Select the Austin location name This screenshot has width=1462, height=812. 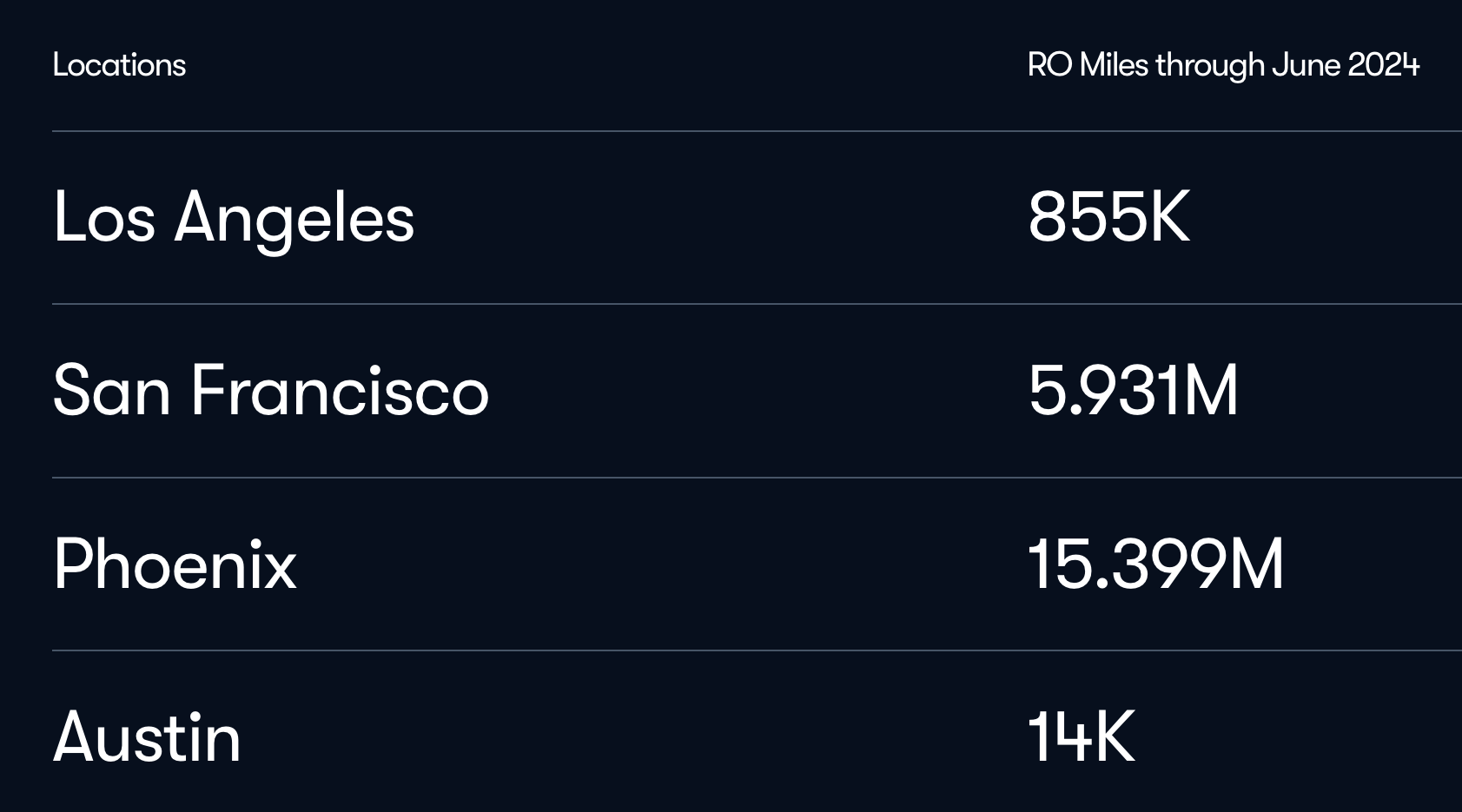(147, 737)
